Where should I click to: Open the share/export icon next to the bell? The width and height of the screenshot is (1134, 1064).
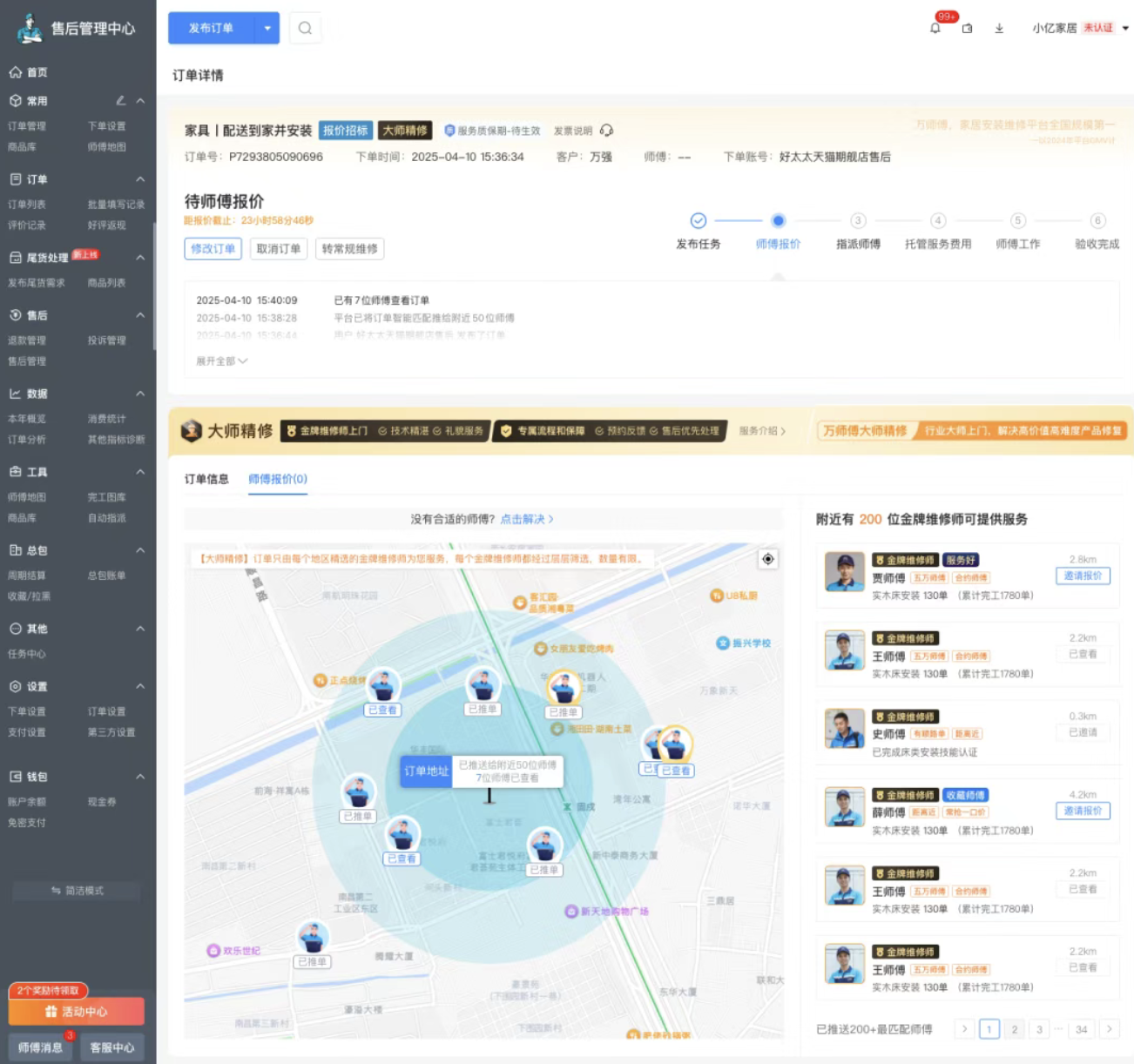(967, 28)
